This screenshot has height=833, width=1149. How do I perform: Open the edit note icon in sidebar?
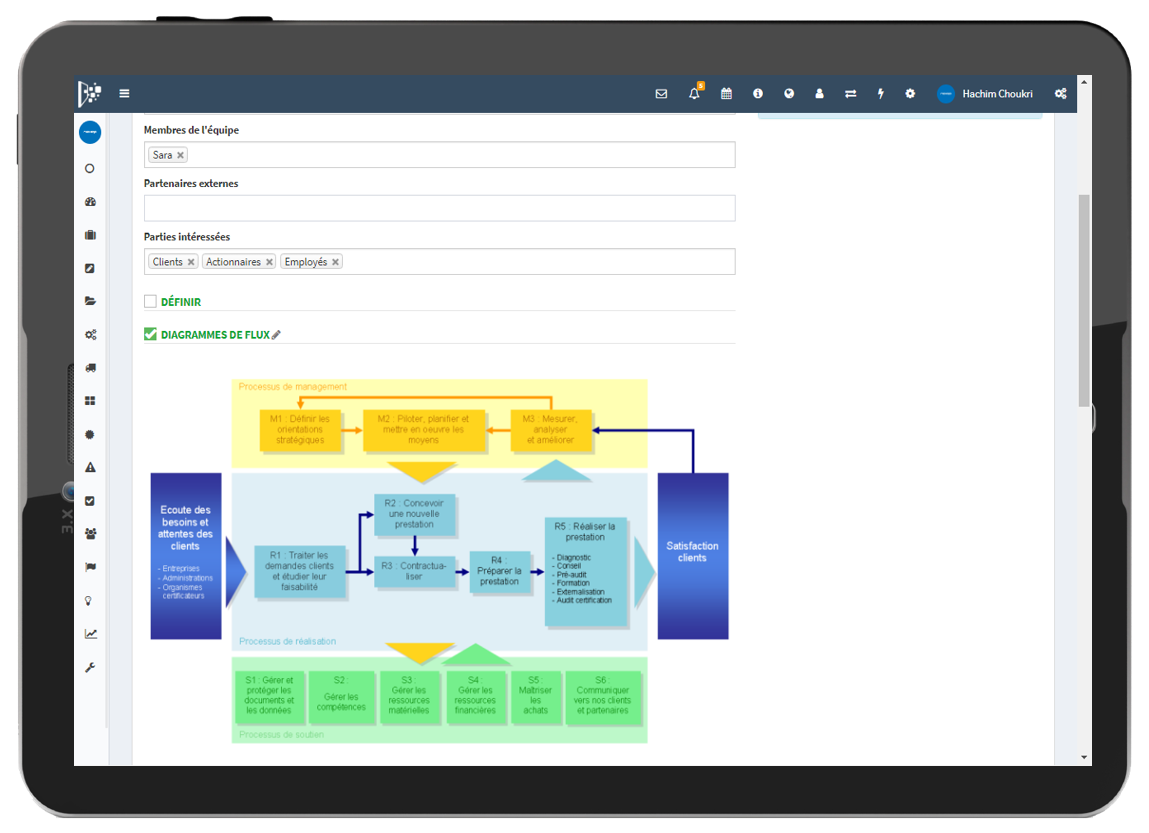pos(90,268)
